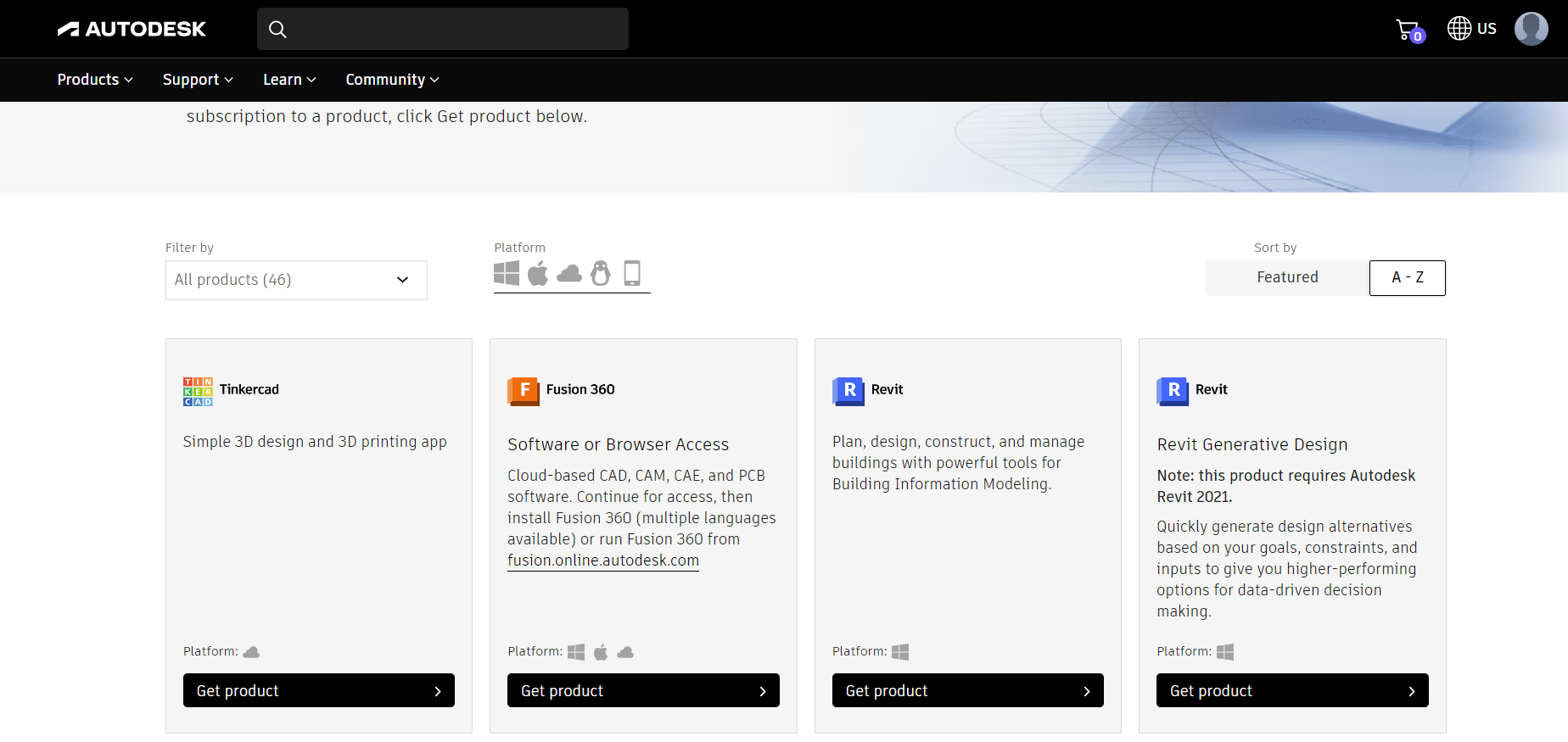
Task: Click 'Software or Browser Access' heading
Action: [618, 444]
